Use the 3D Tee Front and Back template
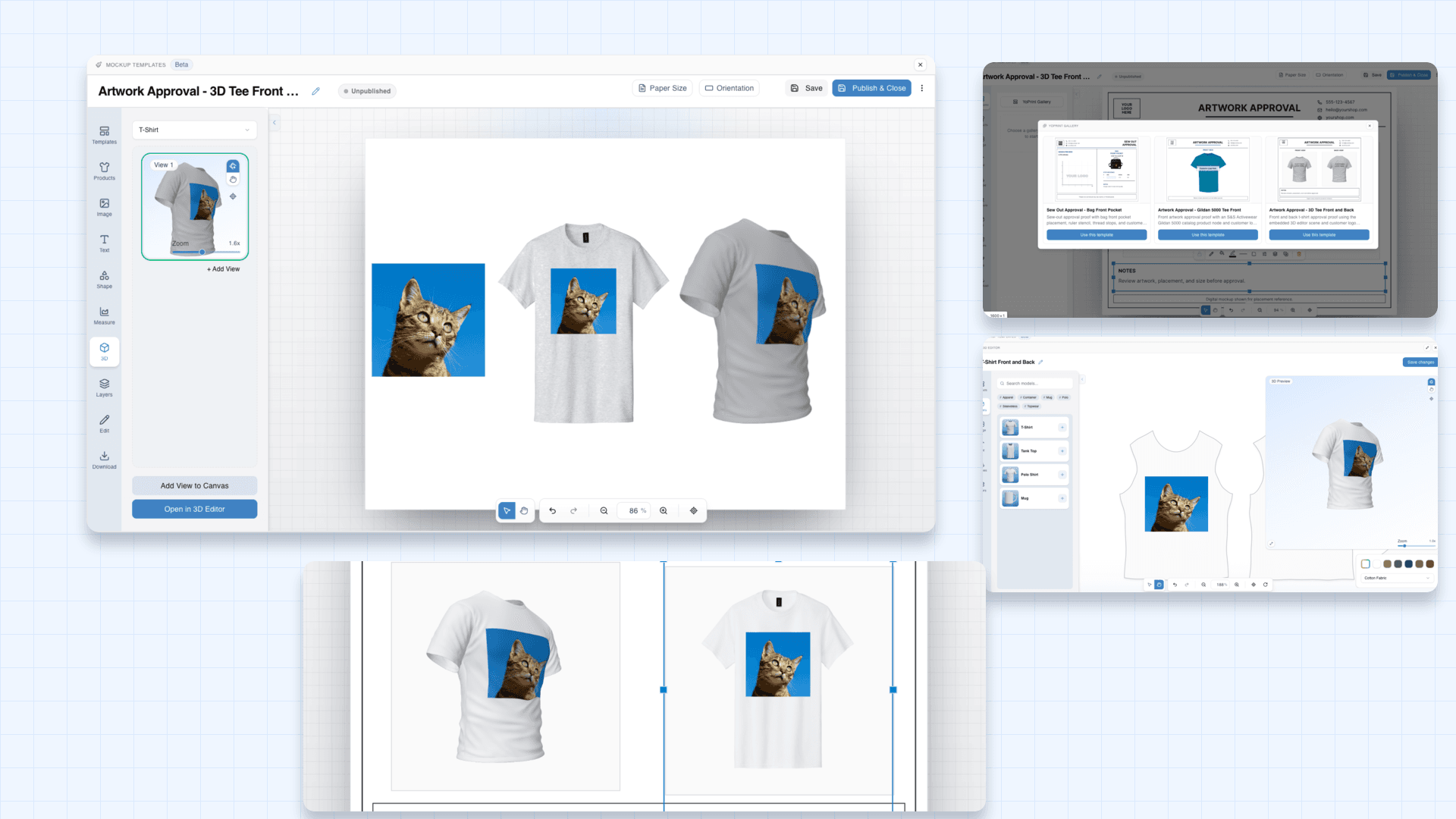Image resolution: width=1456 pixels, height=819 pixels. pos(1319,235)
